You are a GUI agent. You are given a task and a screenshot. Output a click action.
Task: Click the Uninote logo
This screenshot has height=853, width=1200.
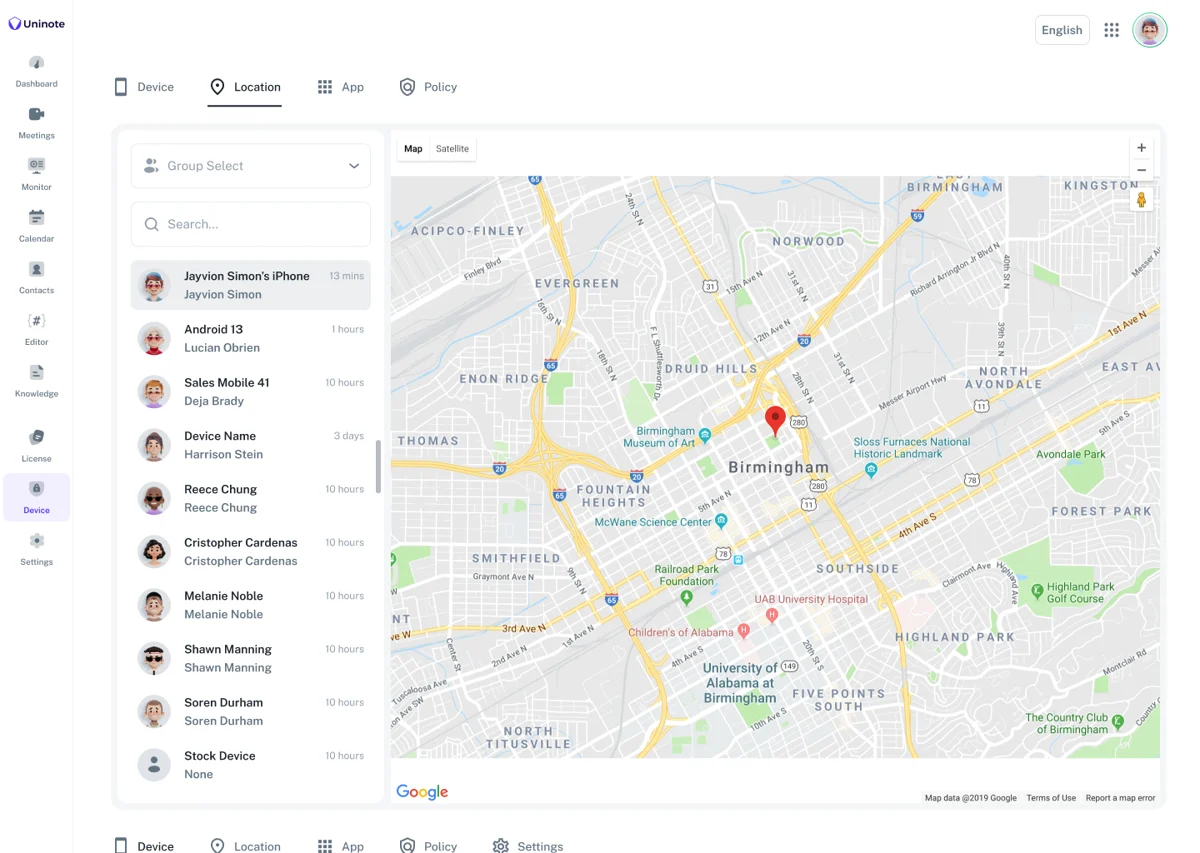pos(36,24)
